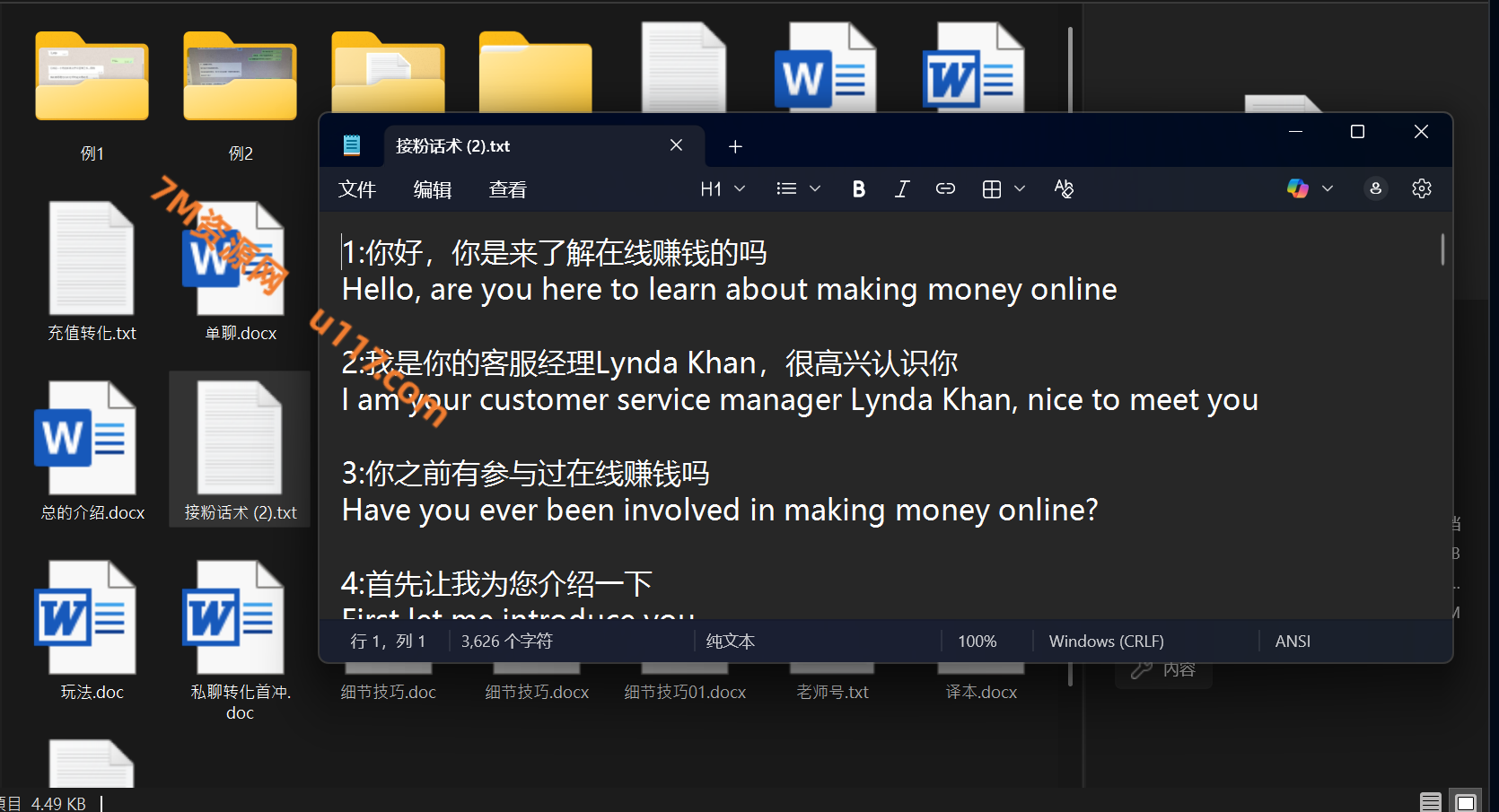Toggle bold formatting in Notepad
Screen dimensions: 1499x812
[858, 189]
